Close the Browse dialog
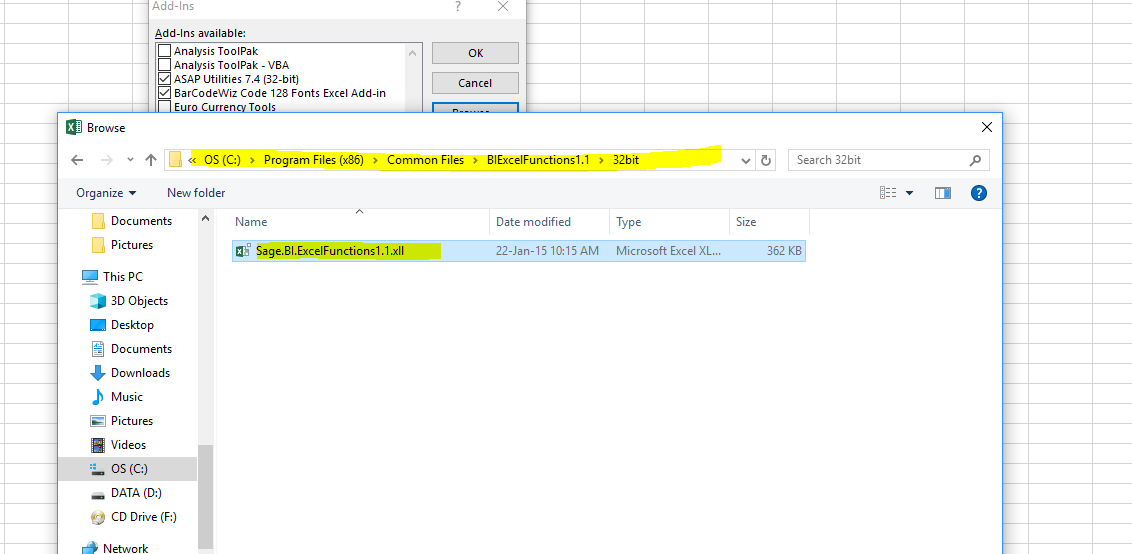Screen dimensions: 1132x554 (x=986, y=128)
